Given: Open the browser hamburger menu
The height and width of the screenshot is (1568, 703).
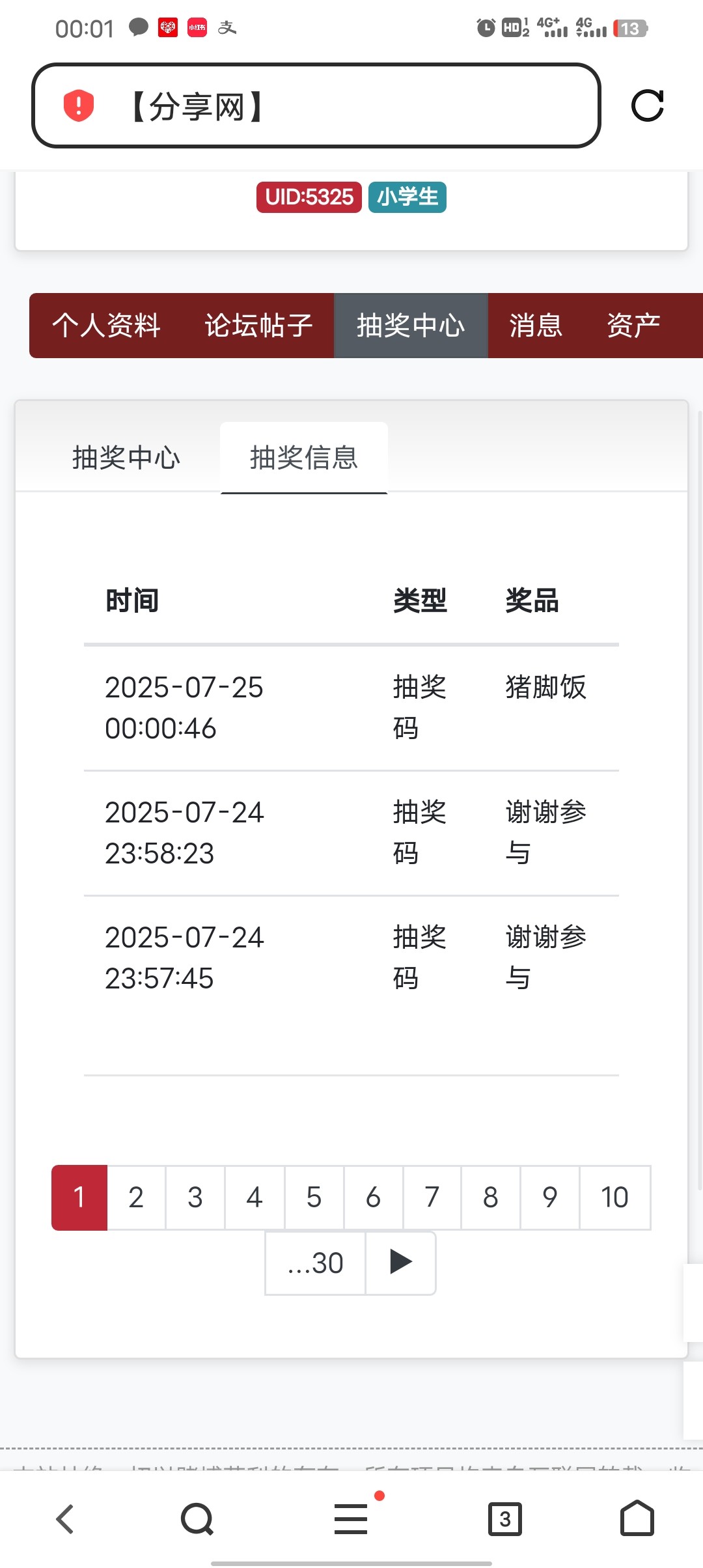Looking at the screenshot, I should [351, 1519].
